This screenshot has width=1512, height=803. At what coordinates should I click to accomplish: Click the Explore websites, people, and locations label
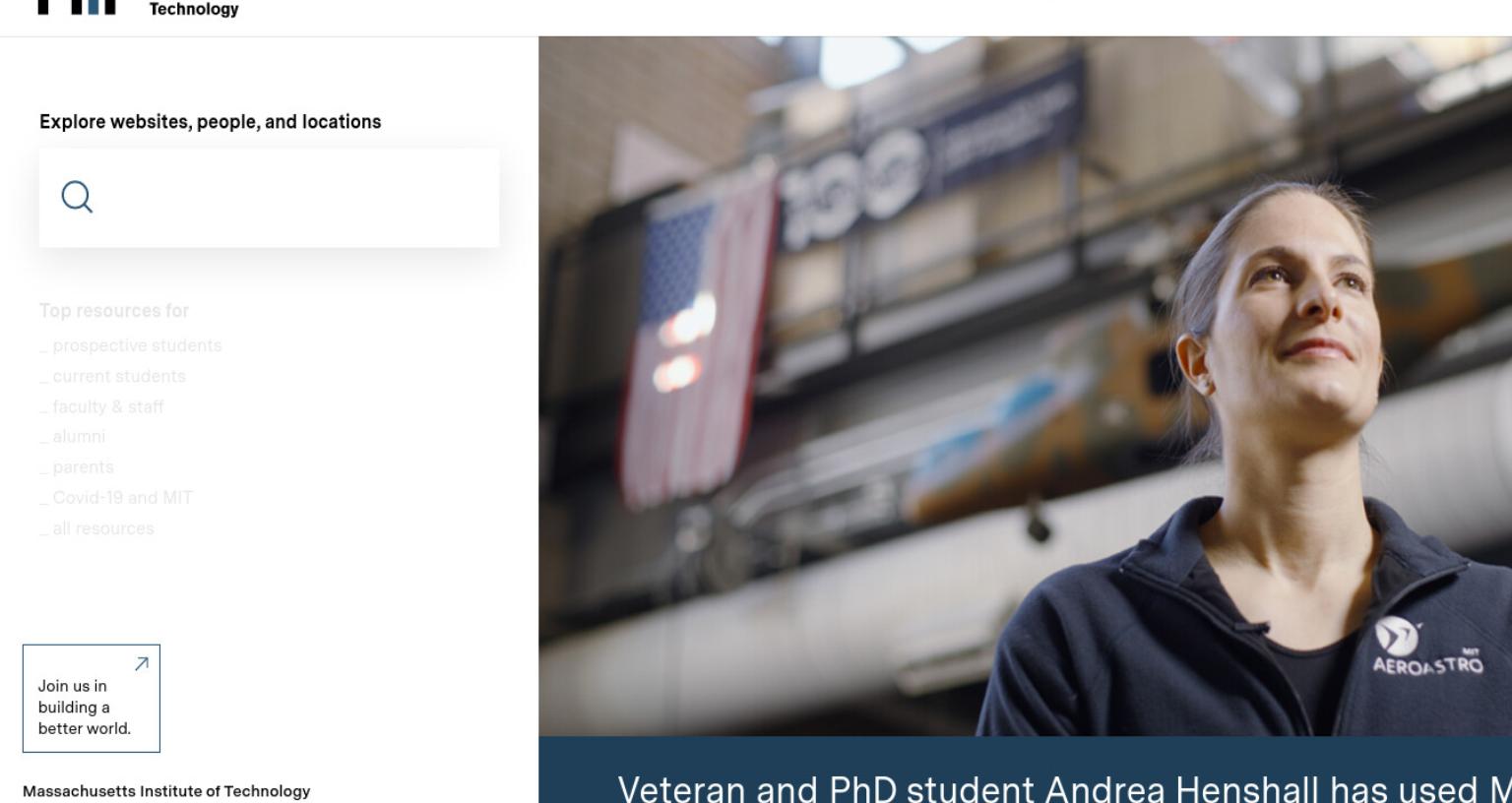pyautogui.click(x=211, y=122)
